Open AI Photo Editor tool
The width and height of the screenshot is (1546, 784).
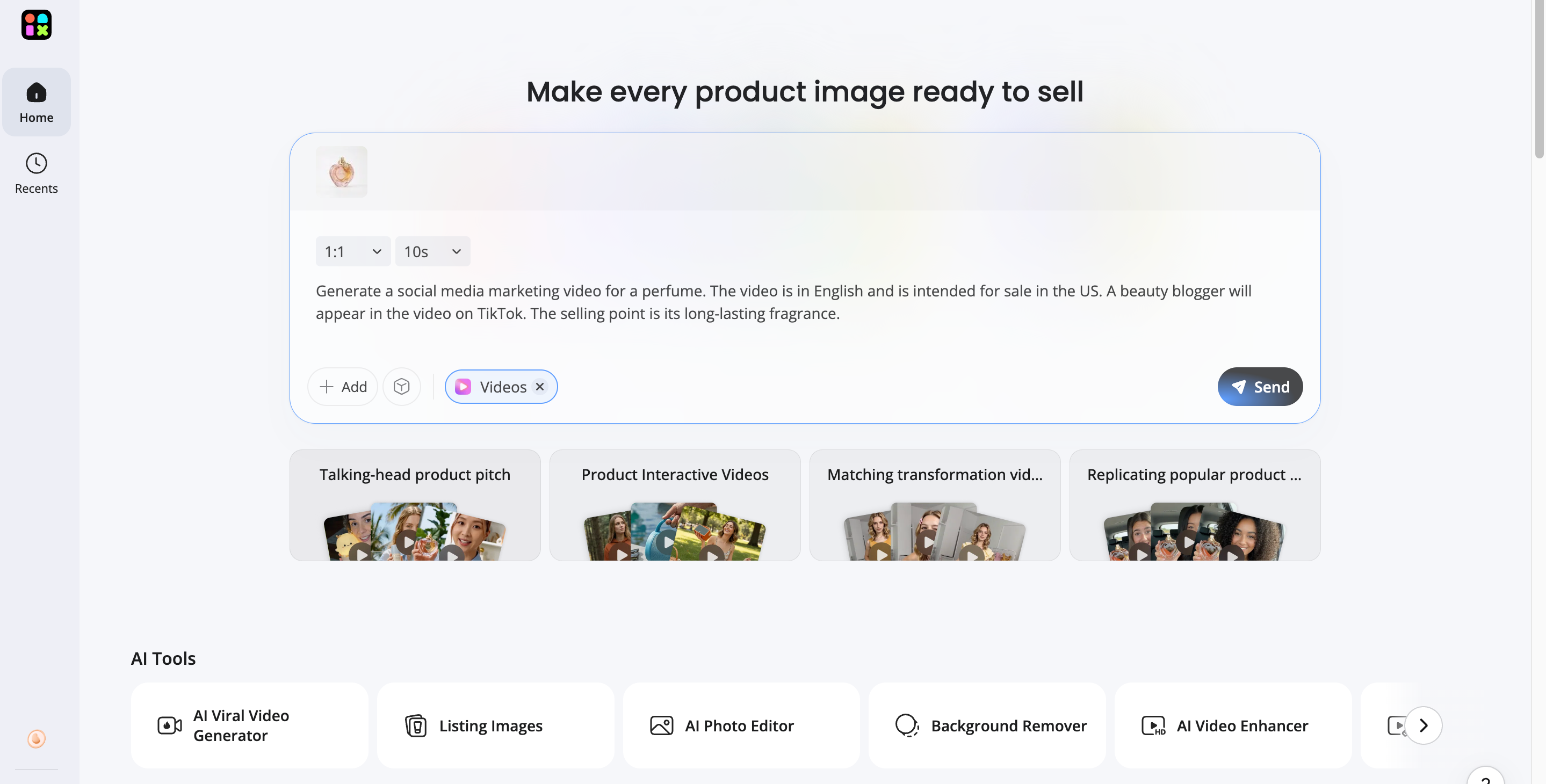click(741, 725)
